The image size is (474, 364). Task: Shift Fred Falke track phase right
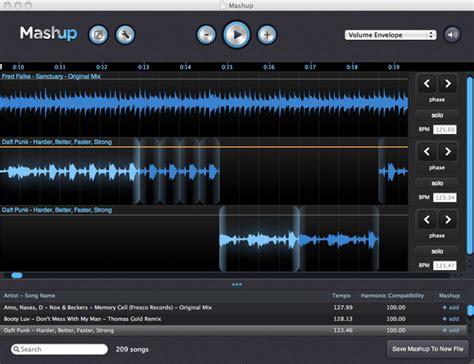[x=448, y=83]
